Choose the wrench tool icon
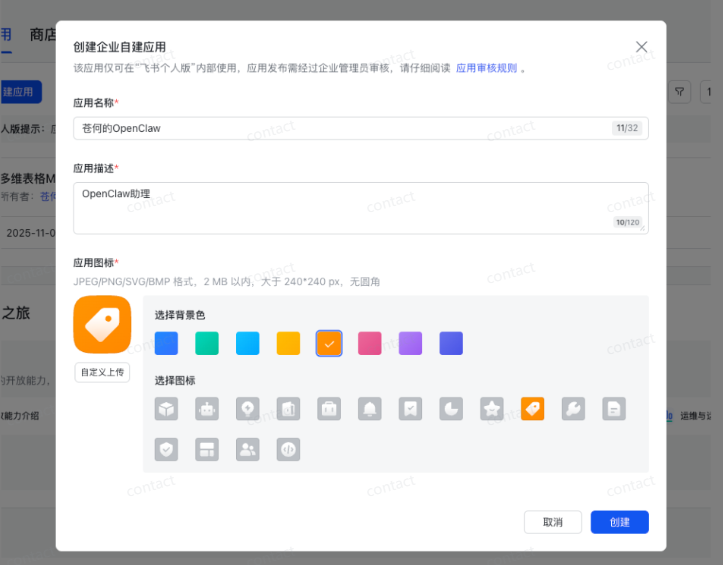This screenshot has width=723, height=565. (x=573, y=409)
